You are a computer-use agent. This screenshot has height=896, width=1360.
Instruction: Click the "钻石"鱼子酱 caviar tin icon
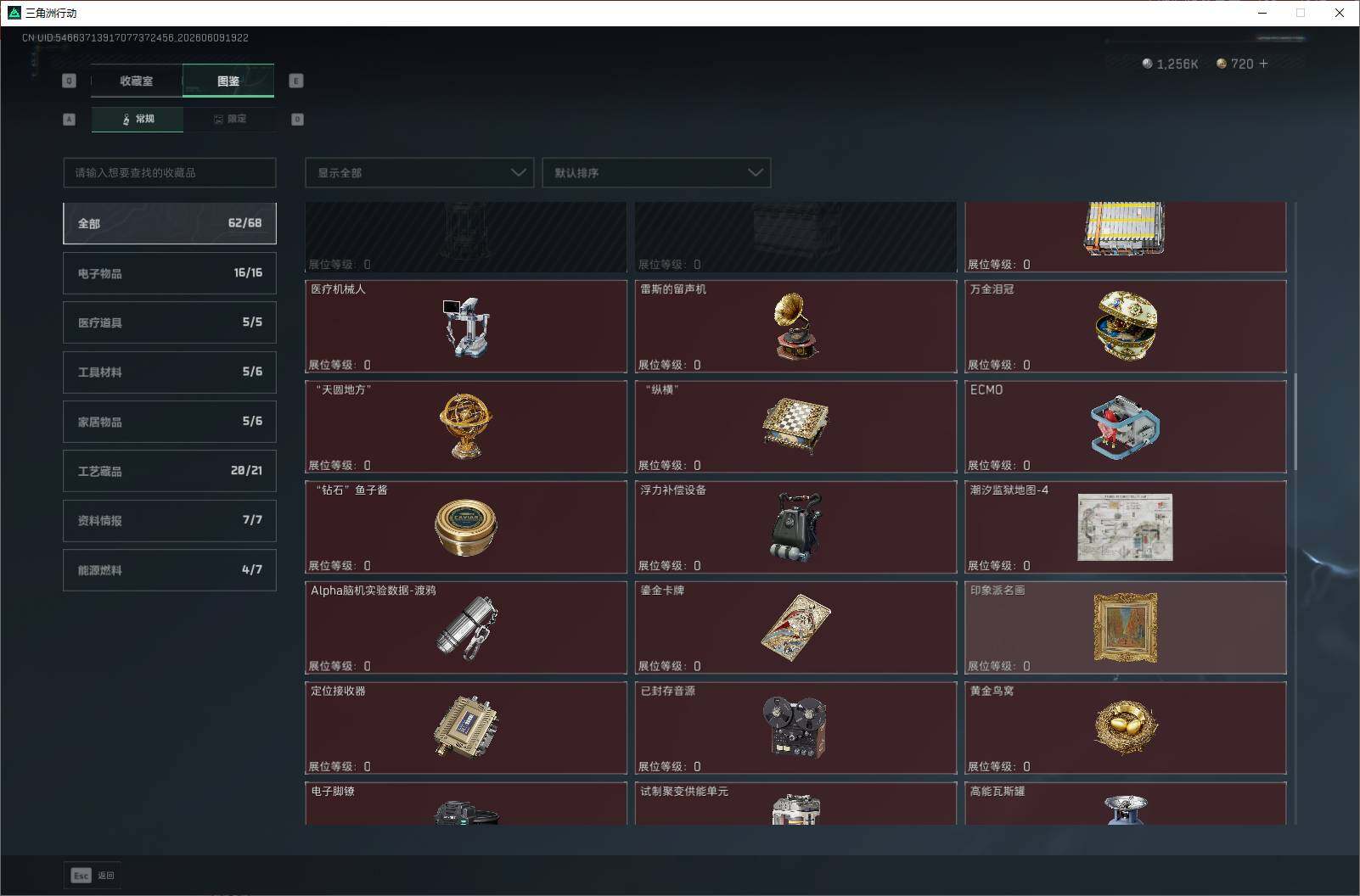click(465, 527)
